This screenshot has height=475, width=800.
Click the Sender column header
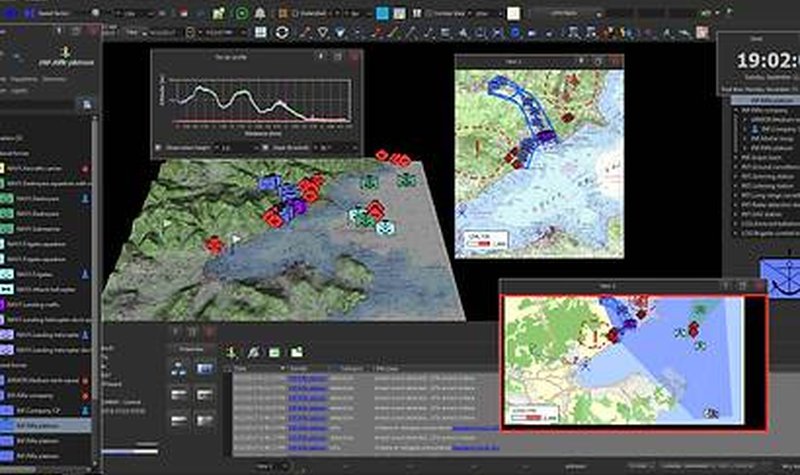309,368
